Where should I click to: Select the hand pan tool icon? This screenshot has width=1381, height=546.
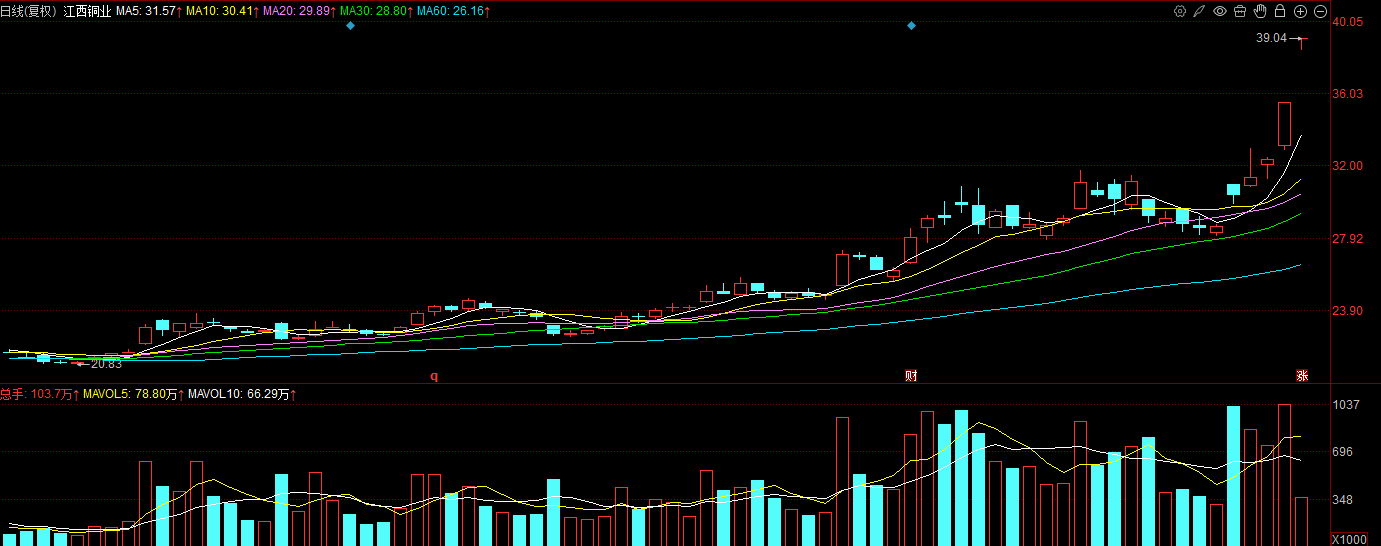click(x=1260, y=11)
